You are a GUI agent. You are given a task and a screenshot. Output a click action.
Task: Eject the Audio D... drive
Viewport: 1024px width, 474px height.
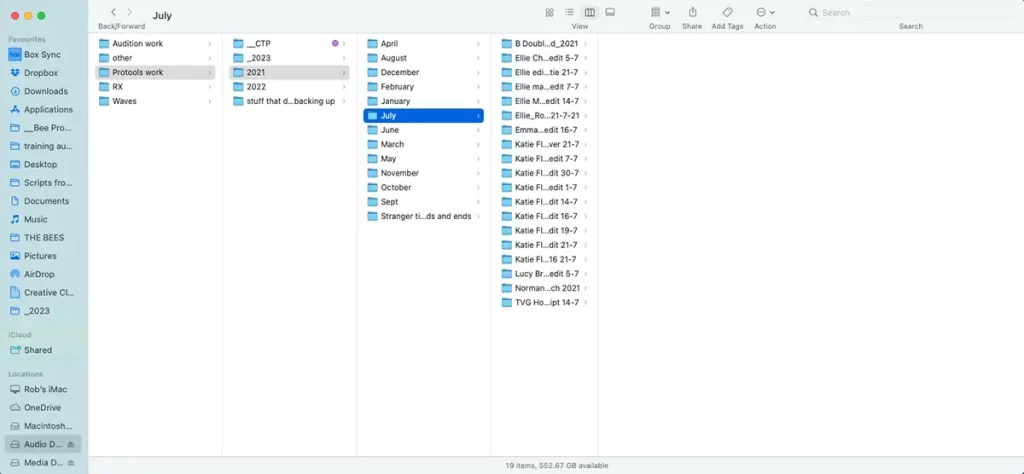click(x=73, y=444)
